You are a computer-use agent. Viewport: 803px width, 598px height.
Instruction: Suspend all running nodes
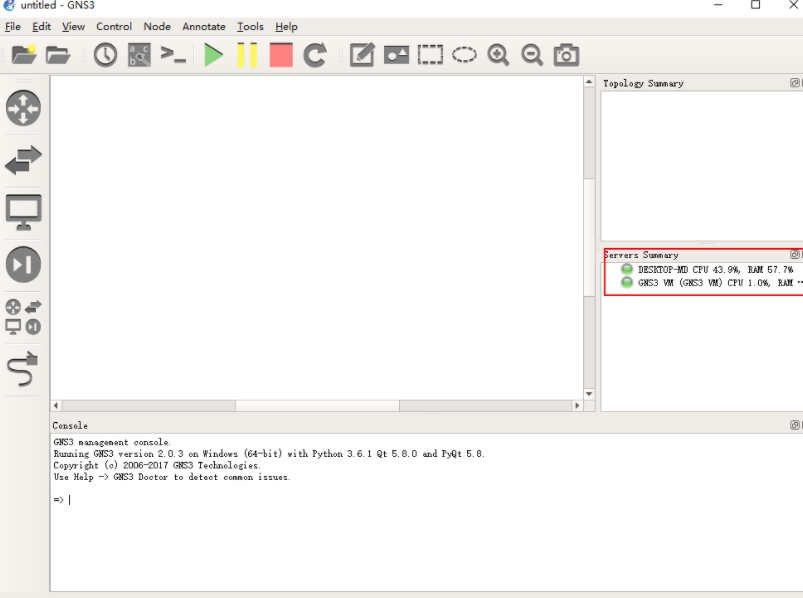[246, 55]
